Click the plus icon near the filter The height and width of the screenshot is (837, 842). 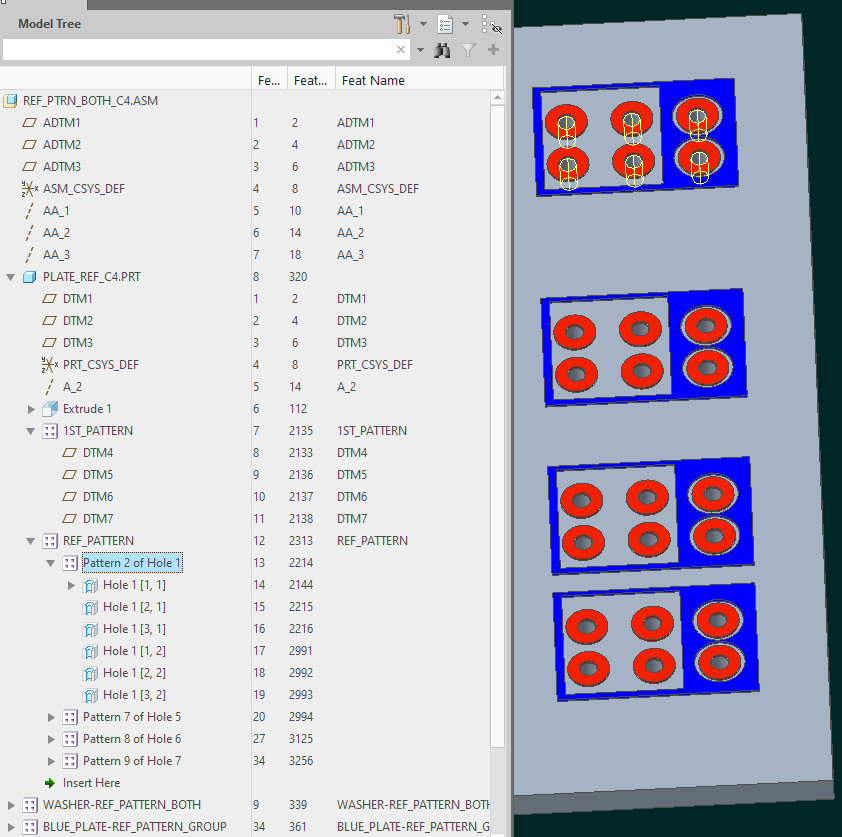(x=491, y=49)
